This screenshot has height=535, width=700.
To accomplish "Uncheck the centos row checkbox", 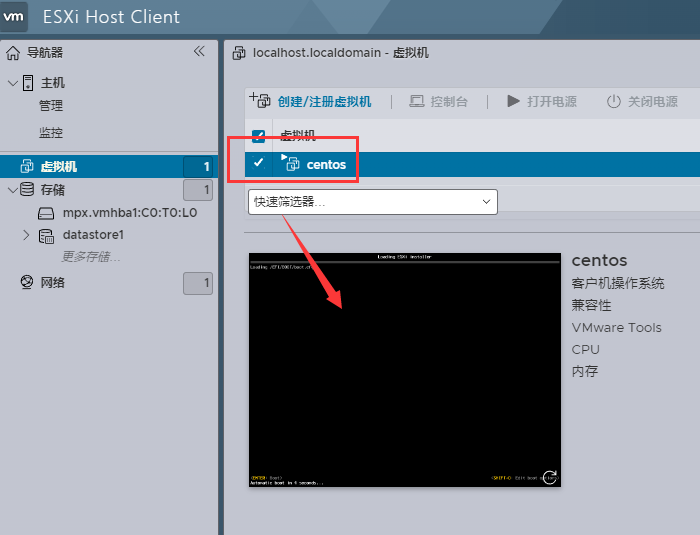I will point(258,163).
